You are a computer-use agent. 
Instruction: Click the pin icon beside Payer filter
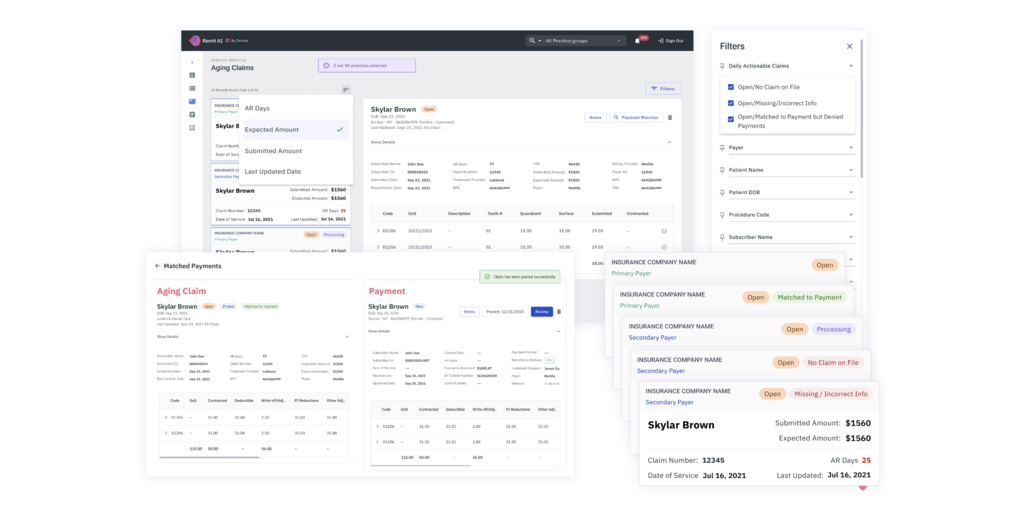tap(723, 148)
